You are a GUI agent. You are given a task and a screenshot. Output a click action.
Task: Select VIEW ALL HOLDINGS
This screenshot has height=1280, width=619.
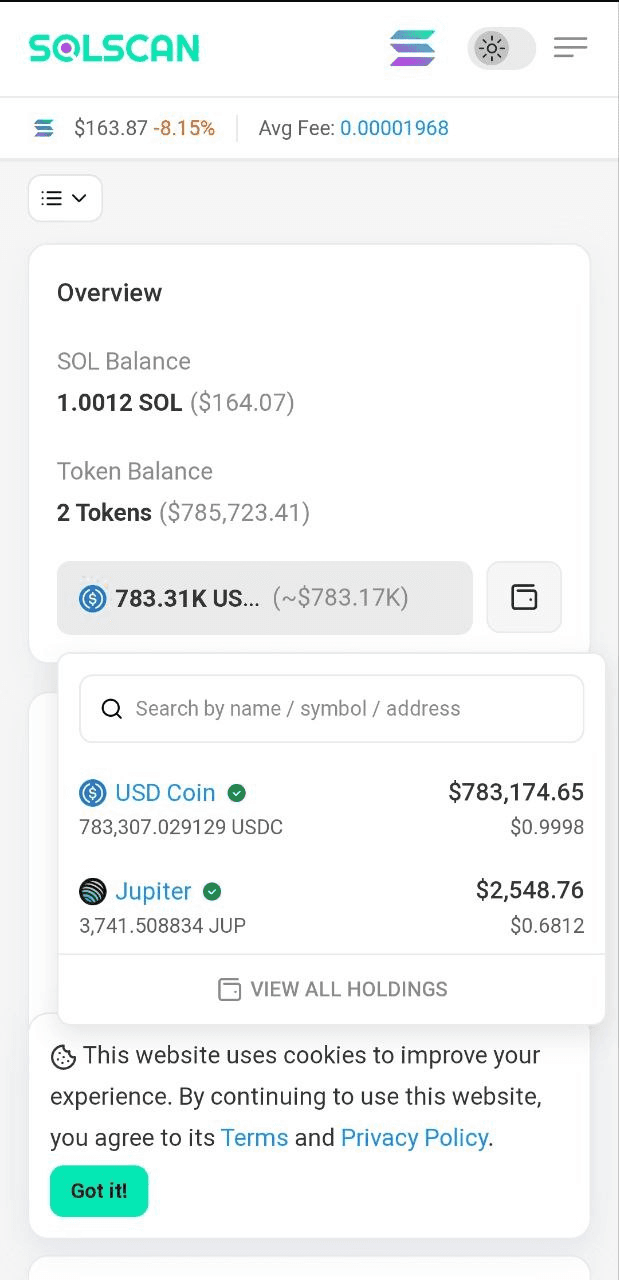point(332,989)
